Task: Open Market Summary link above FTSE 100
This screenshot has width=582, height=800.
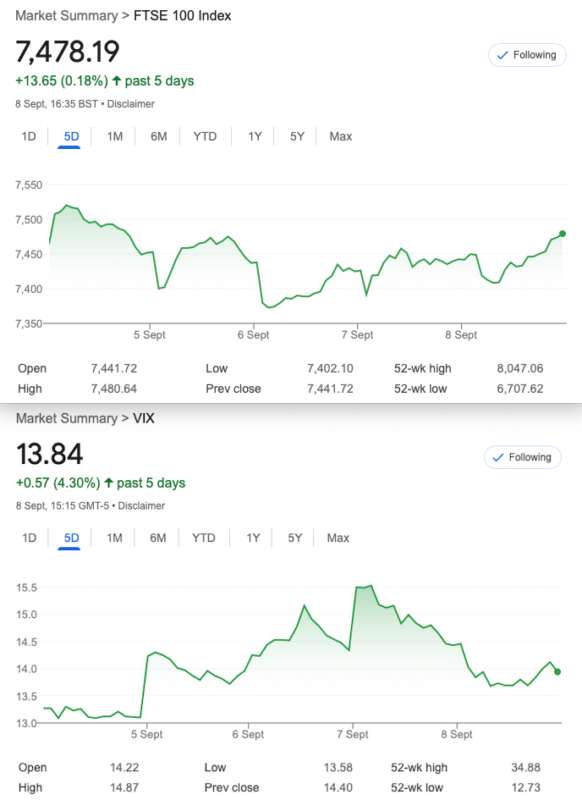Action: pos(66,16)
